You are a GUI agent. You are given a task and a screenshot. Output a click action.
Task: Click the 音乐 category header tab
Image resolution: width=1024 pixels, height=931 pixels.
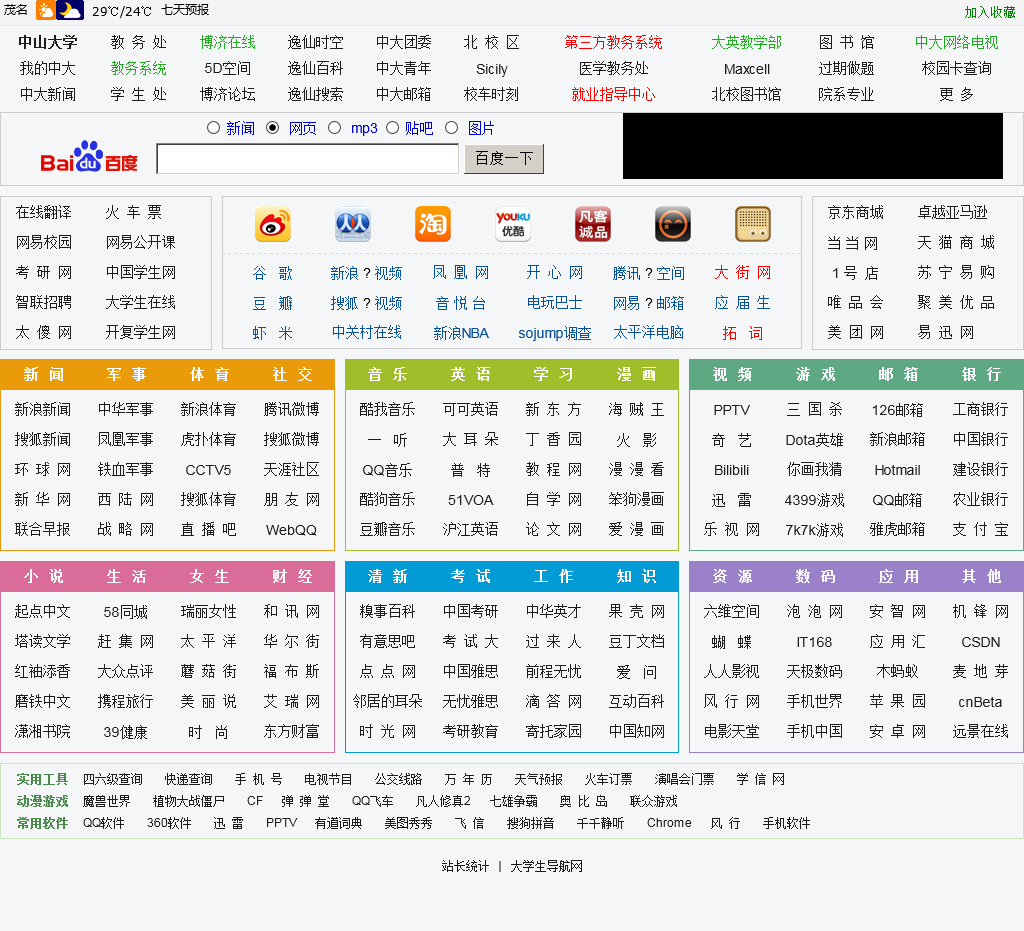click(x=387, y=374)
